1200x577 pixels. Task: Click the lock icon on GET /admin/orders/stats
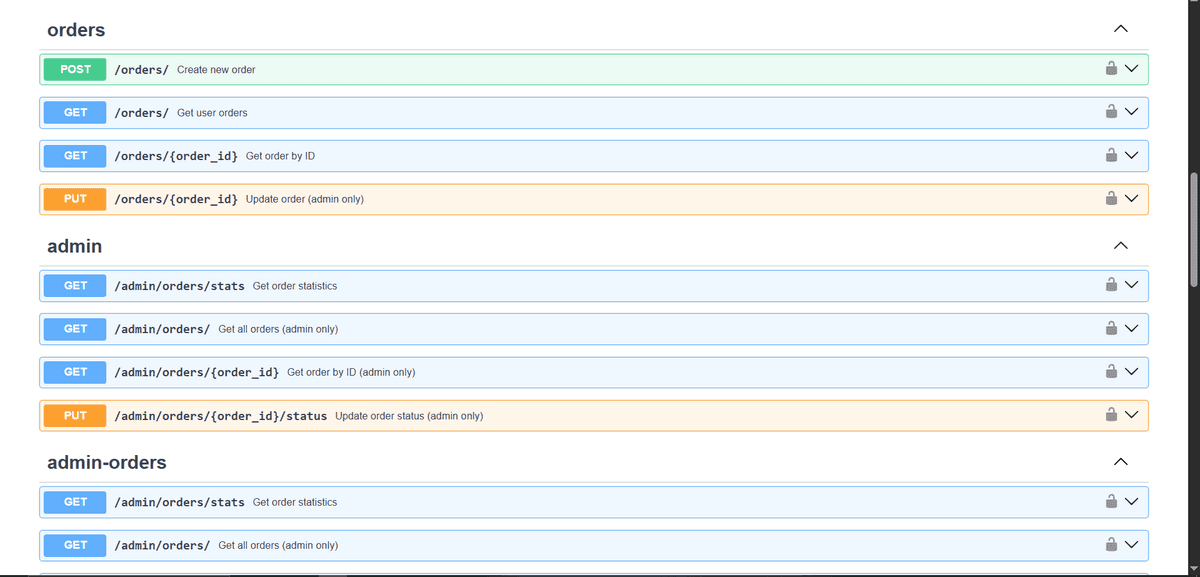point(1110,285)
